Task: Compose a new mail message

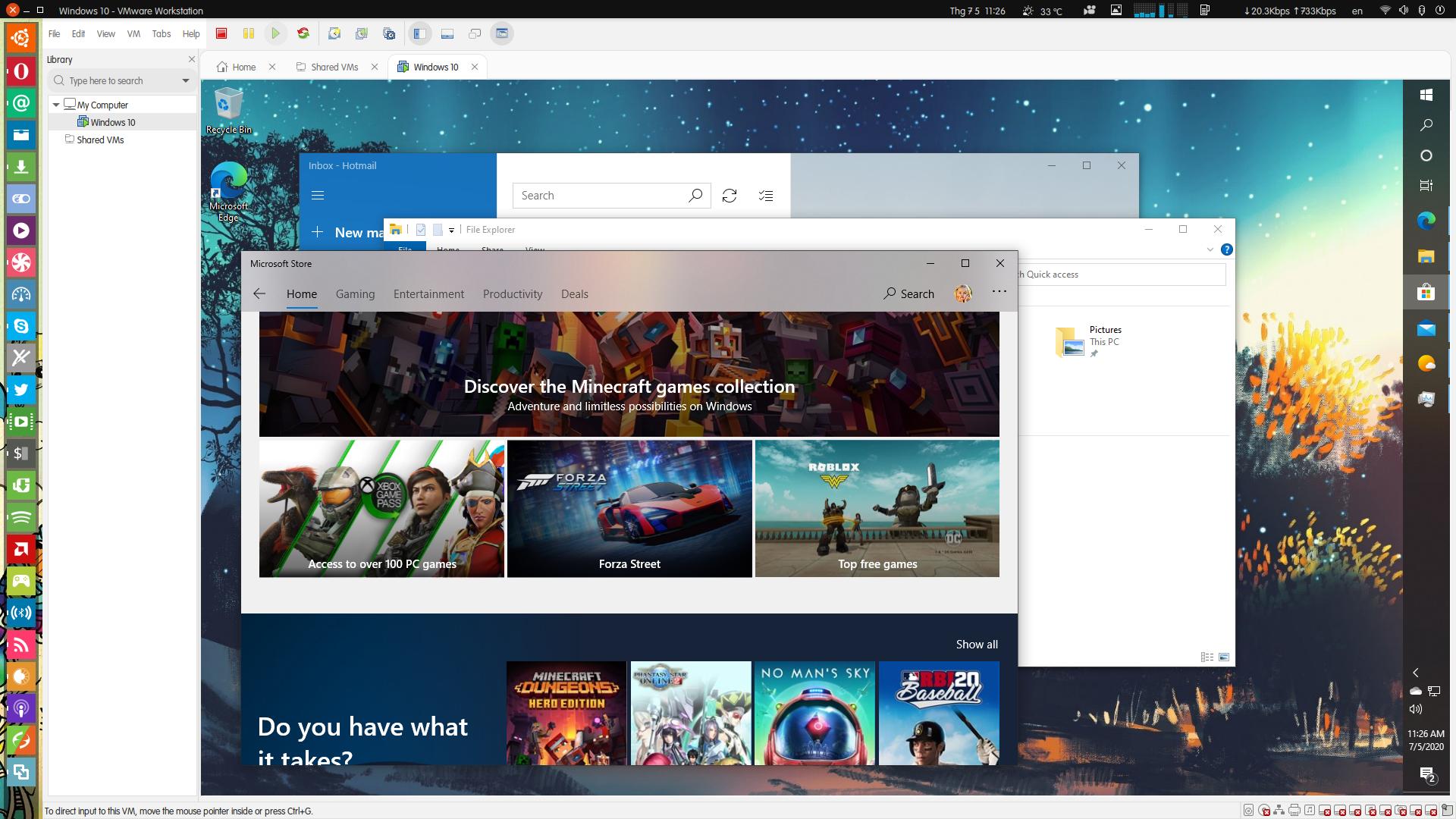Action: (347, 232)
